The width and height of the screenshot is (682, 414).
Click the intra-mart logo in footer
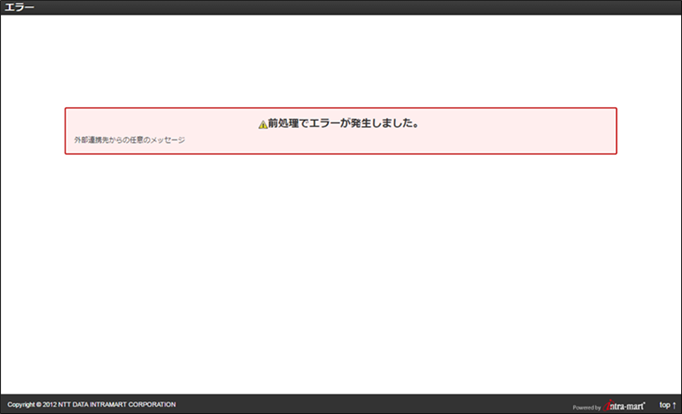pyautogui.click(x=626, y=405)
